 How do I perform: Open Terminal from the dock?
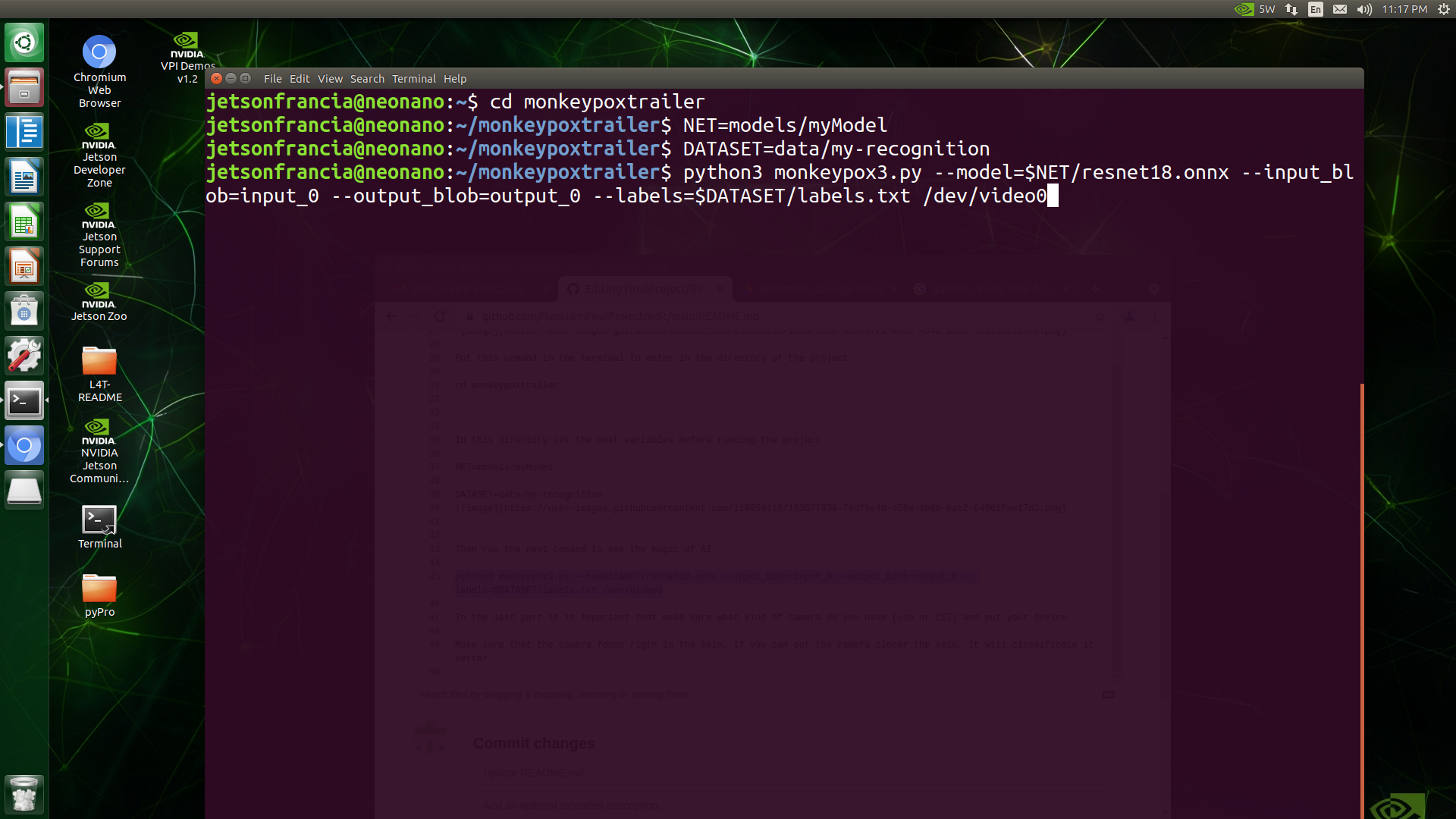click(24, 400)
